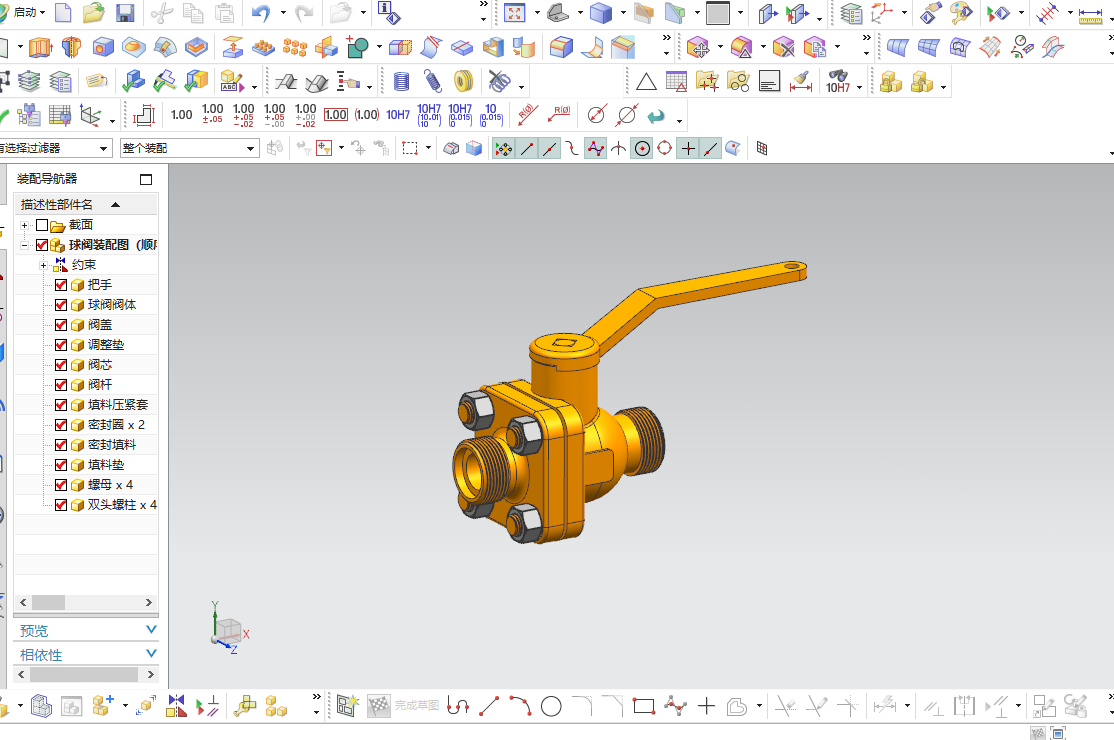The image size is (1114, 740).
Task: Click the lower panel horizontal scrollbar thumb
Action: point(82,674)
